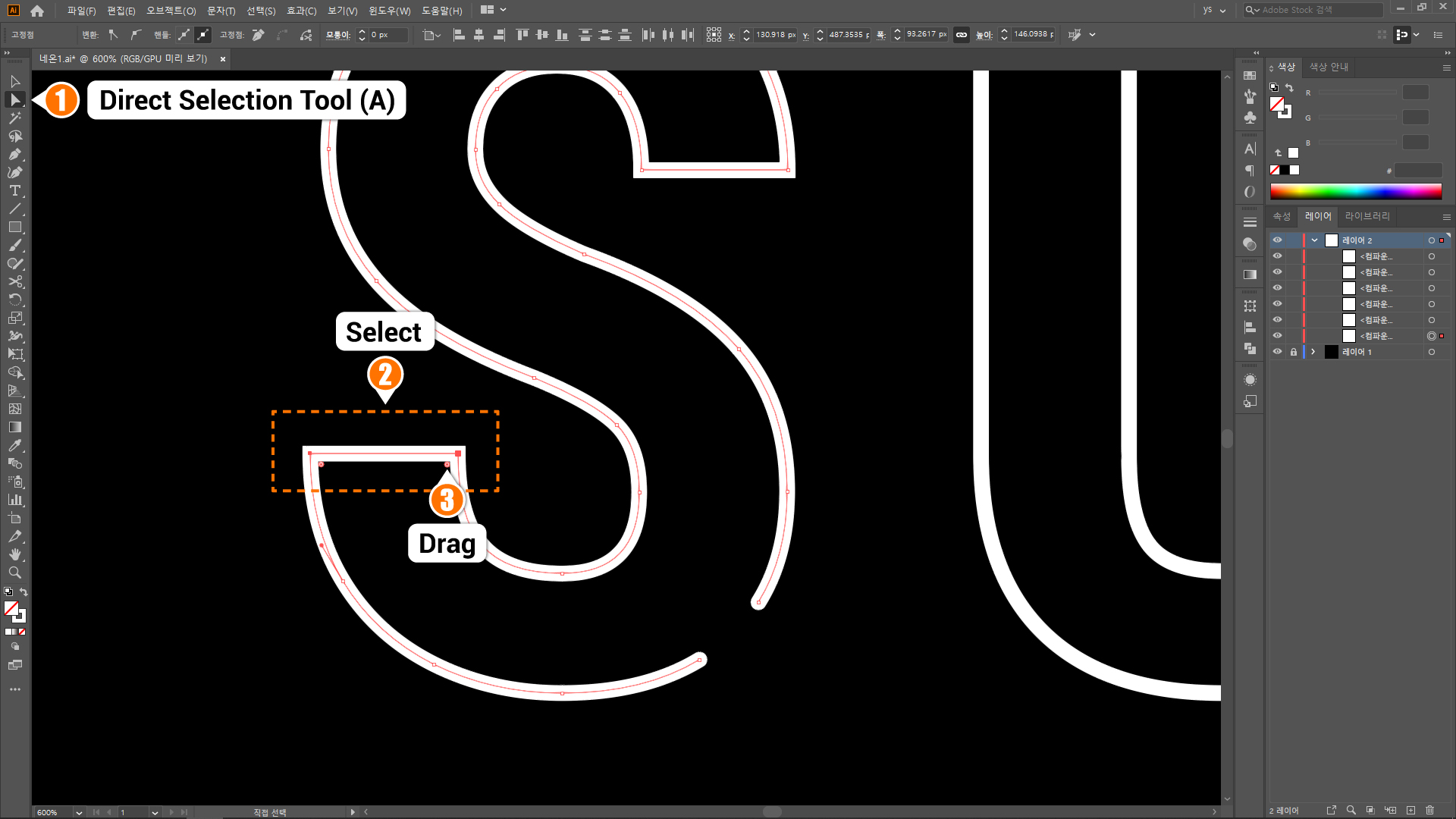Click the Adobe Stock search field
The height and width of the screenshot is (819, 1456).
click(x=1319, y=10)
